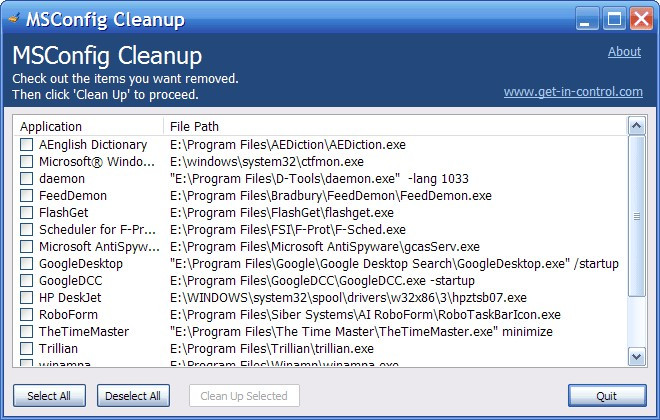
Task: Click the list scrollbar up arrow
Action: point(636,126)
